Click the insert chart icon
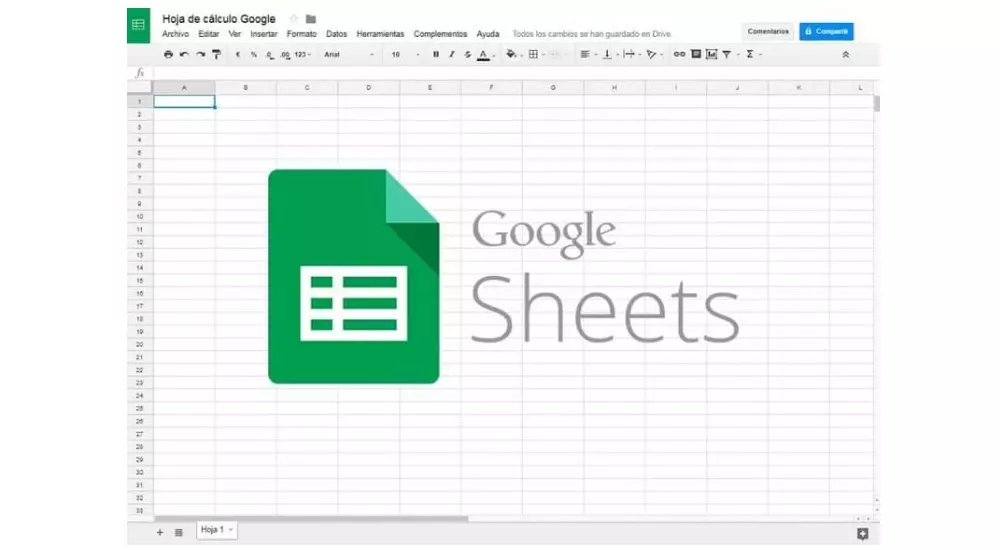 [x=711, y=54]
